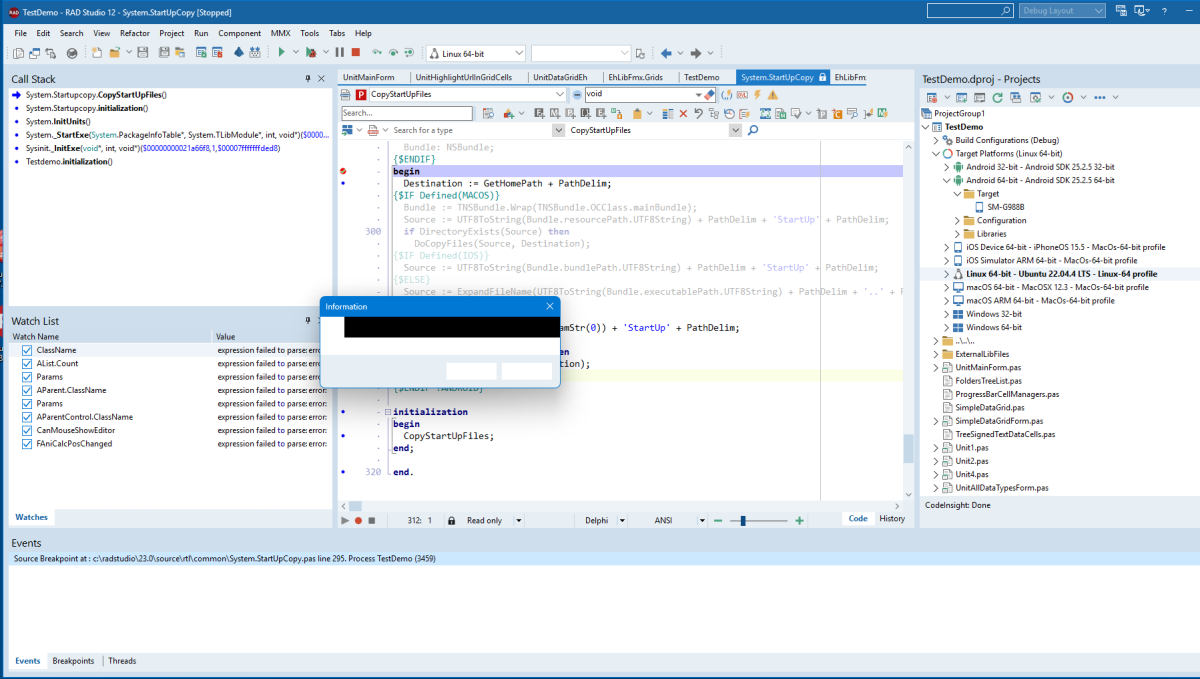Close the Call Stack panel
The image size is (1200, 679).
(x=323, y=78)
